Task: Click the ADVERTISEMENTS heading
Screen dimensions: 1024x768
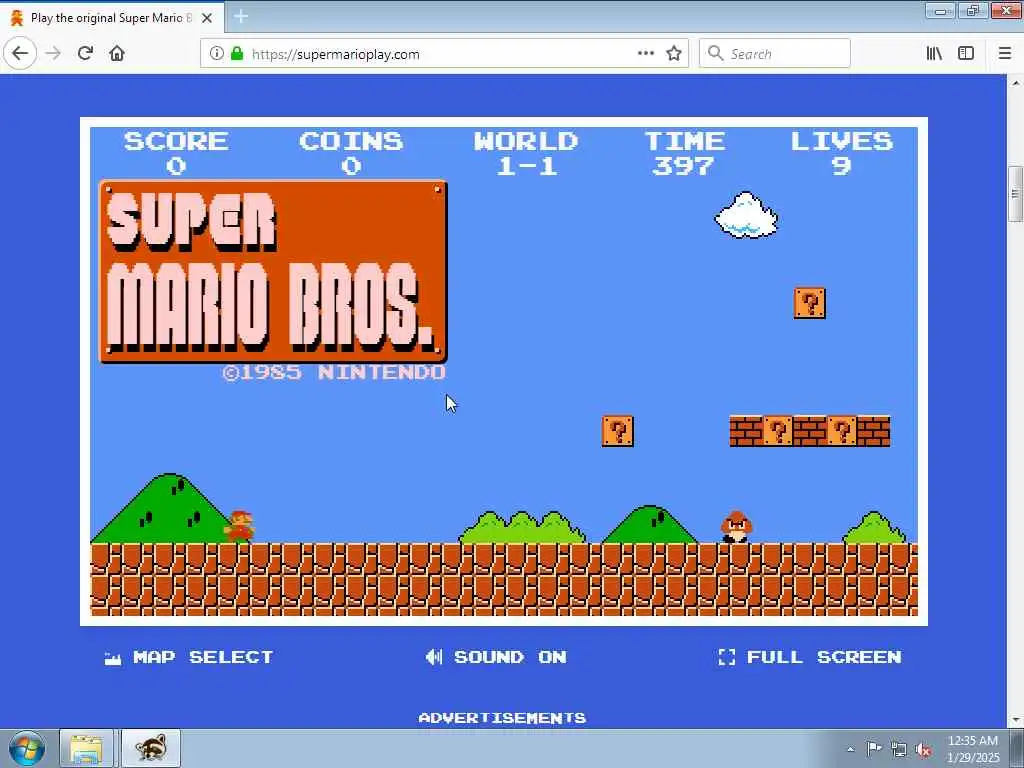Action: point(502,718)
